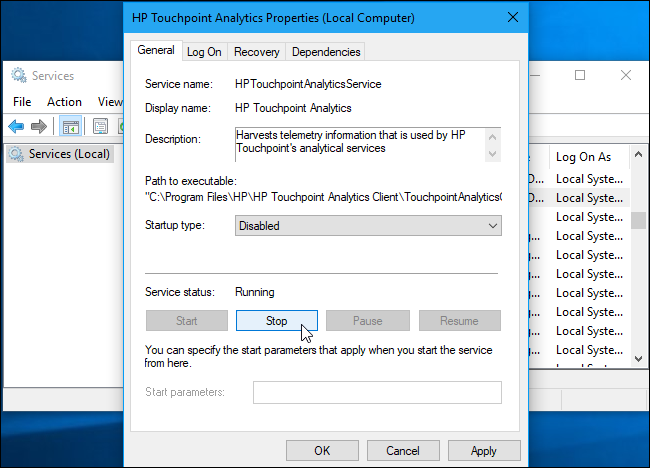Image resolution: width=650 pixels, height=468 pixels.
Task: Switch to the Recovery tab
Action: [x=257, y=52]
